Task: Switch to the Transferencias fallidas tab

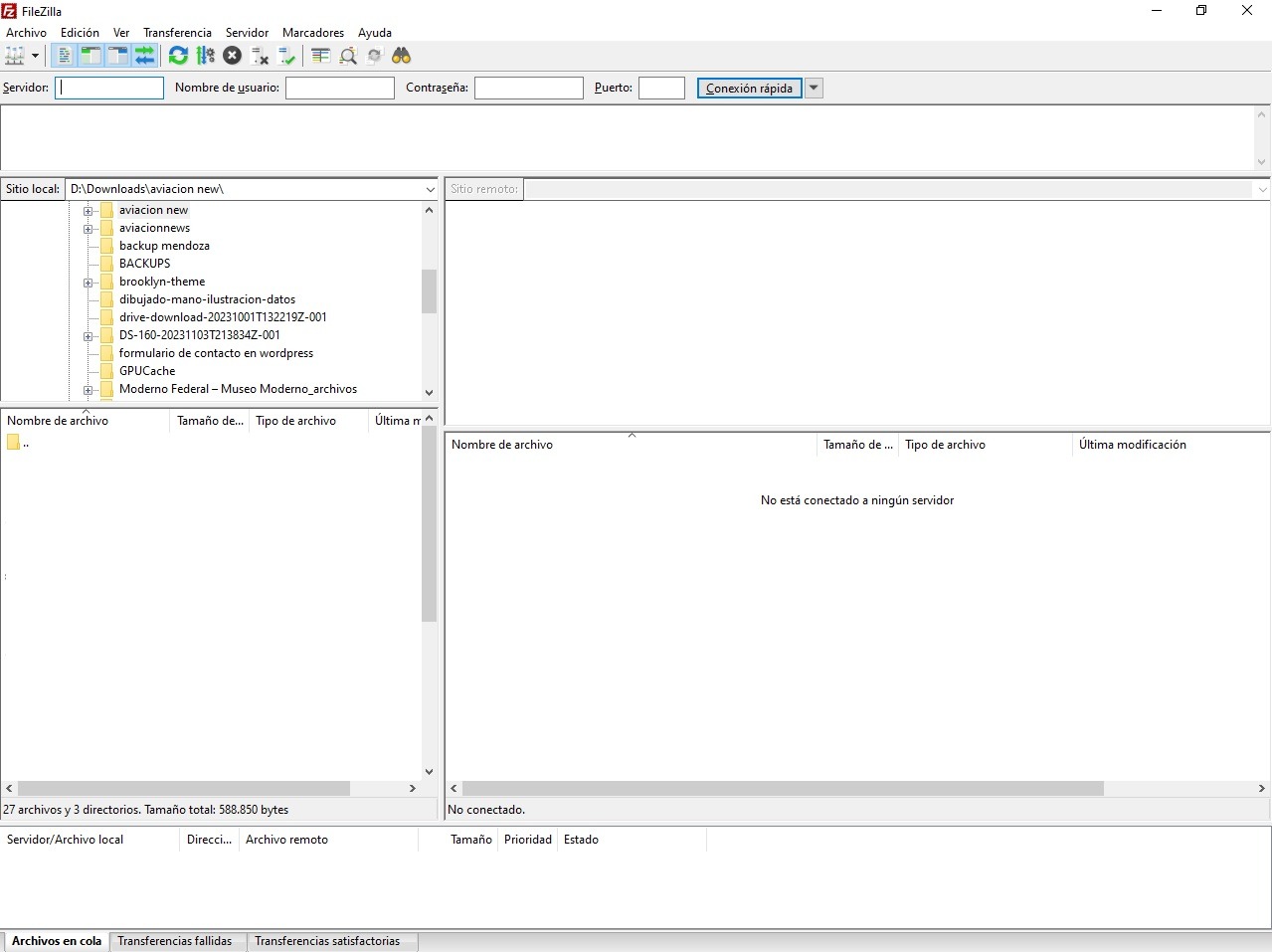Action: click(x=174, y=941)
